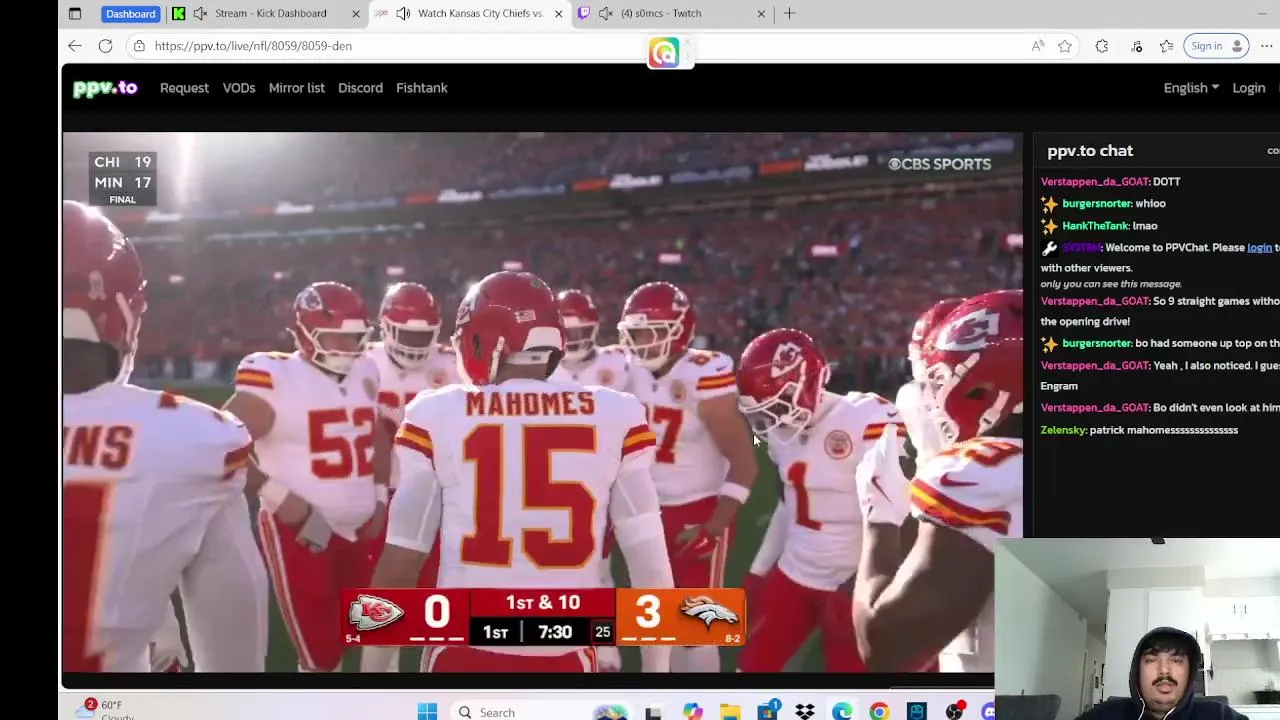
Task: Open the Request page
Action: coord(184,88)
